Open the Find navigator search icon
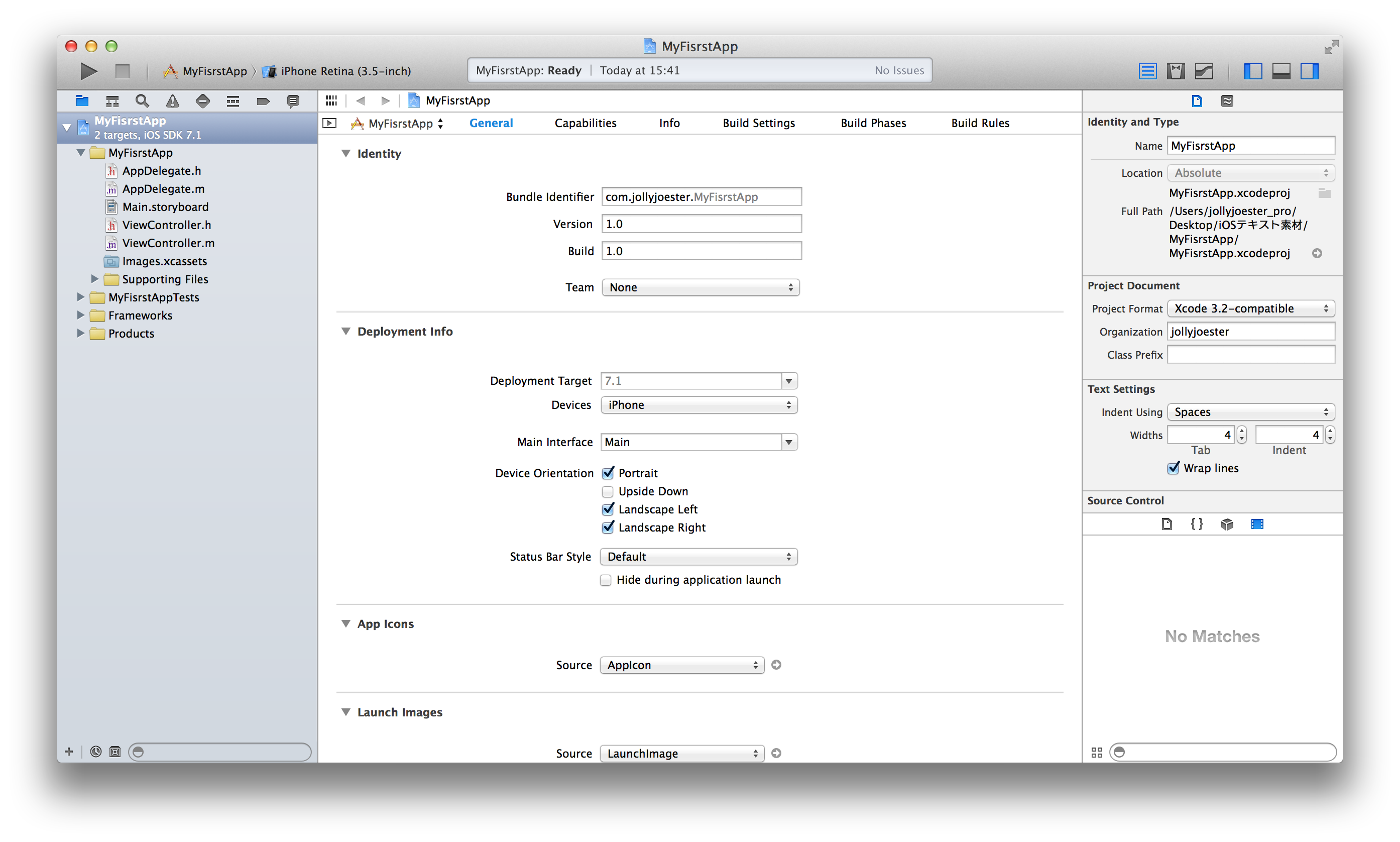This screenshot has height=842, width=1400. click(142, 101)
